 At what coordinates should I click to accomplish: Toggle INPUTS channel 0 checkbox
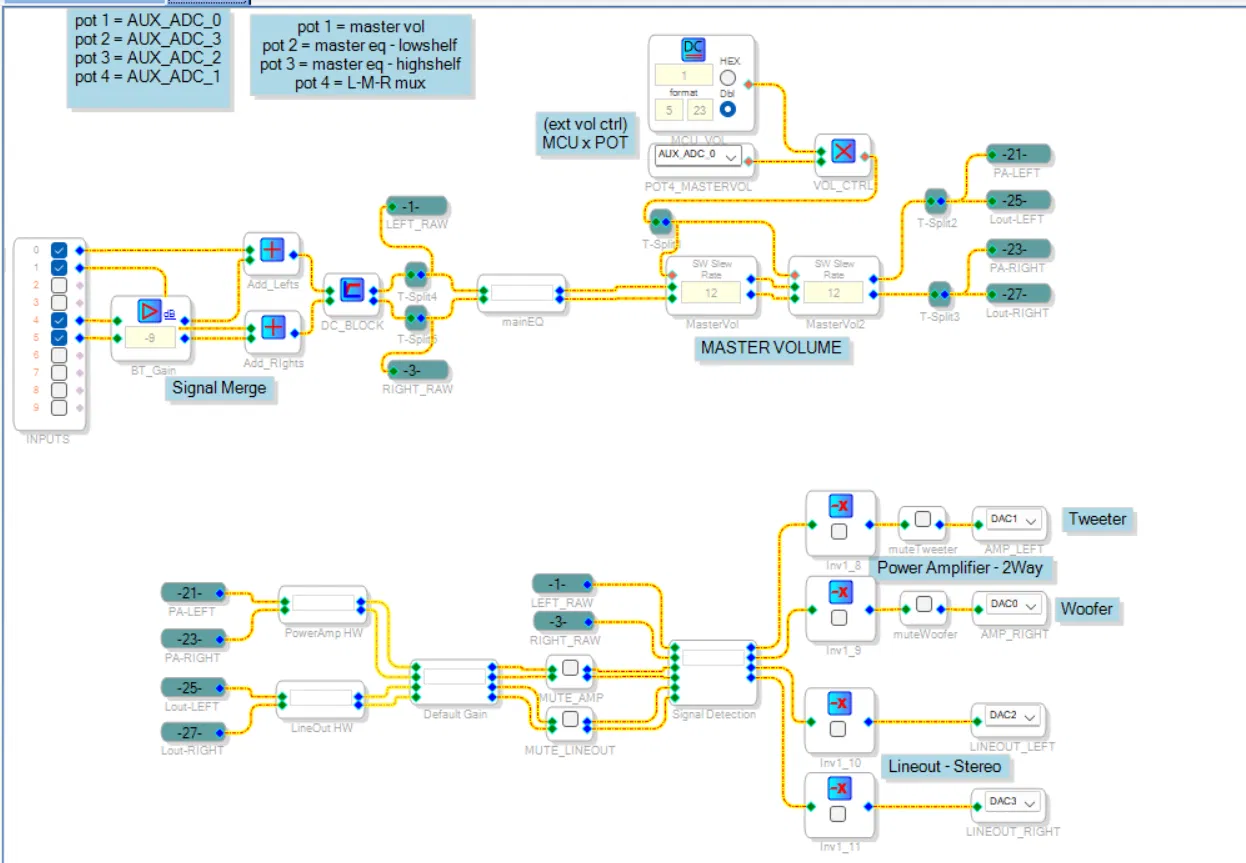point(59,250)
